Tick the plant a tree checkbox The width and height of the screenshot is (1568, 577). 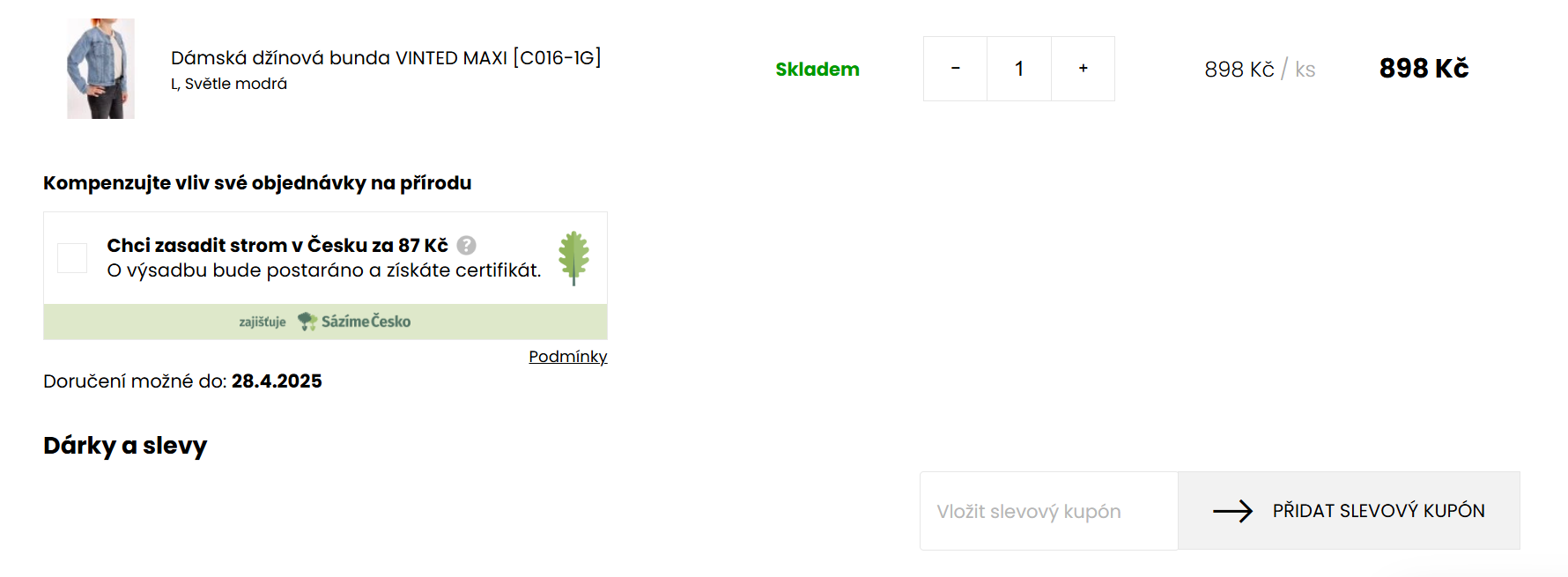[72, 258]
